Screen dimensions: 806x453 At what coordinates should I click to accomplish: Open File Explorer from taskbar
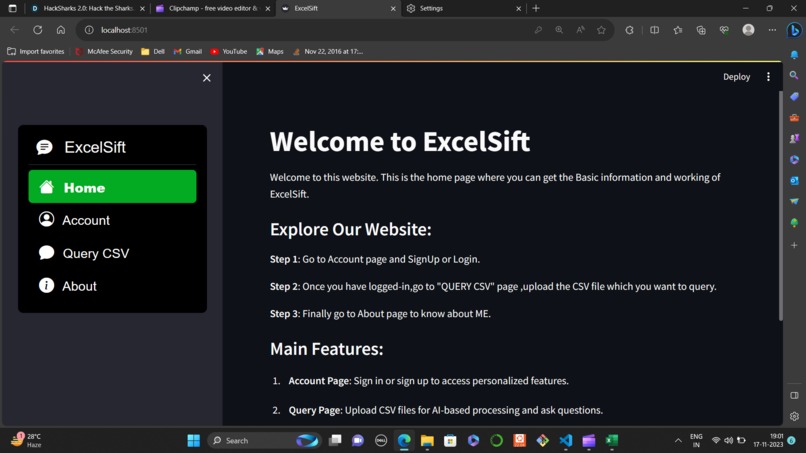tap(427, 441)
